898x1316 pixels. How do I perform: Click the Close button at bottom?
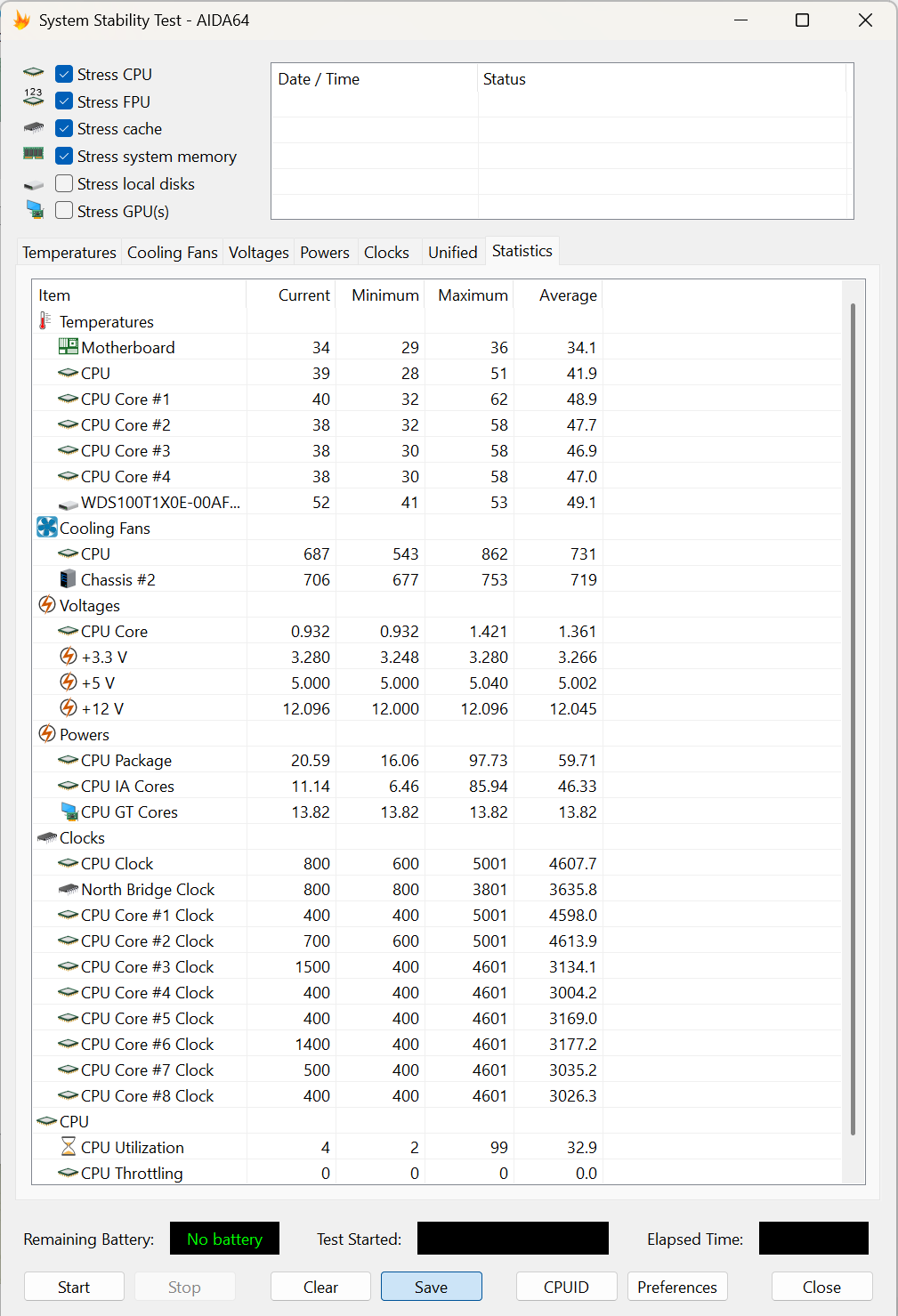point(821,1287)
